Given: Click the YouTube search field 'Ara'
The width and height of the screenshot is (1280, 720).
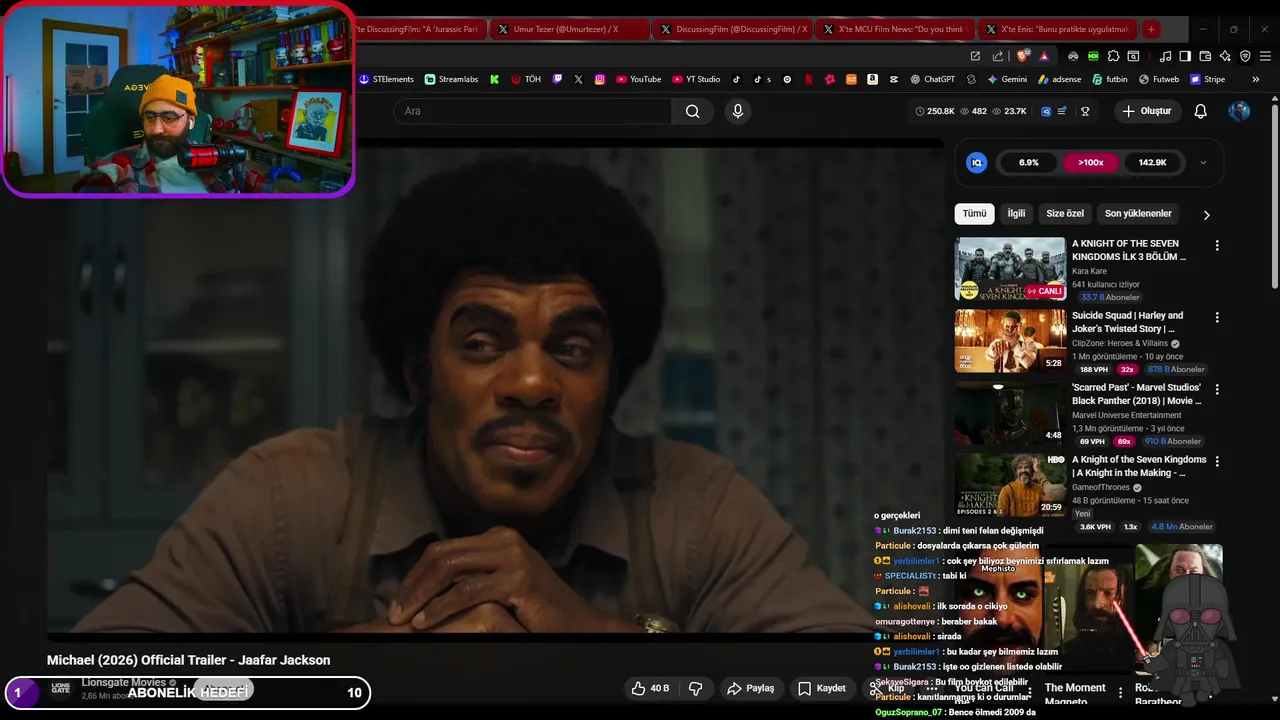Looking at the screenshot, I should click(x=532, y=111).
